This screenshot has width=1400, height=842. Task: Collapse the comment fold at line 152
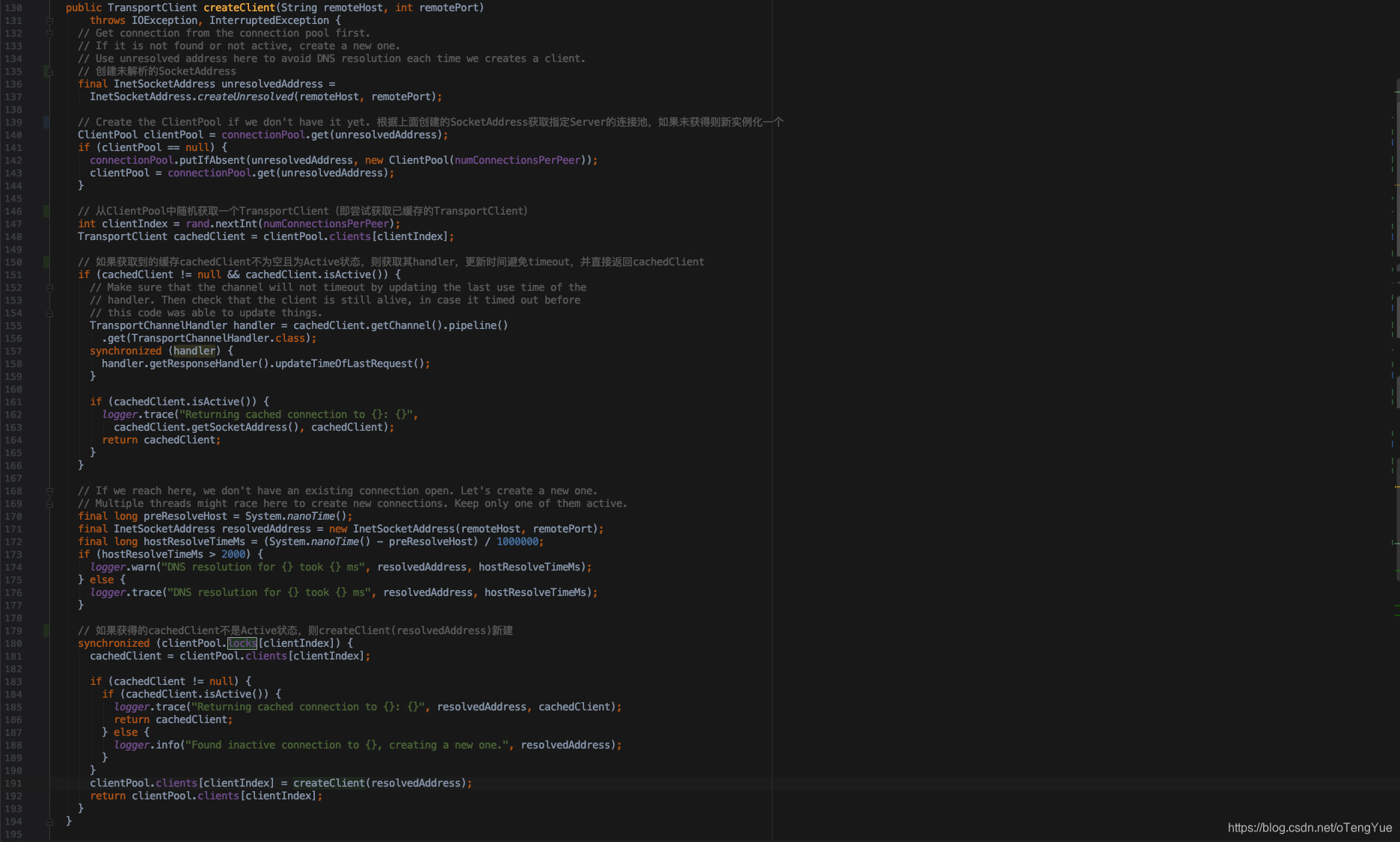(x=49, y=288)
